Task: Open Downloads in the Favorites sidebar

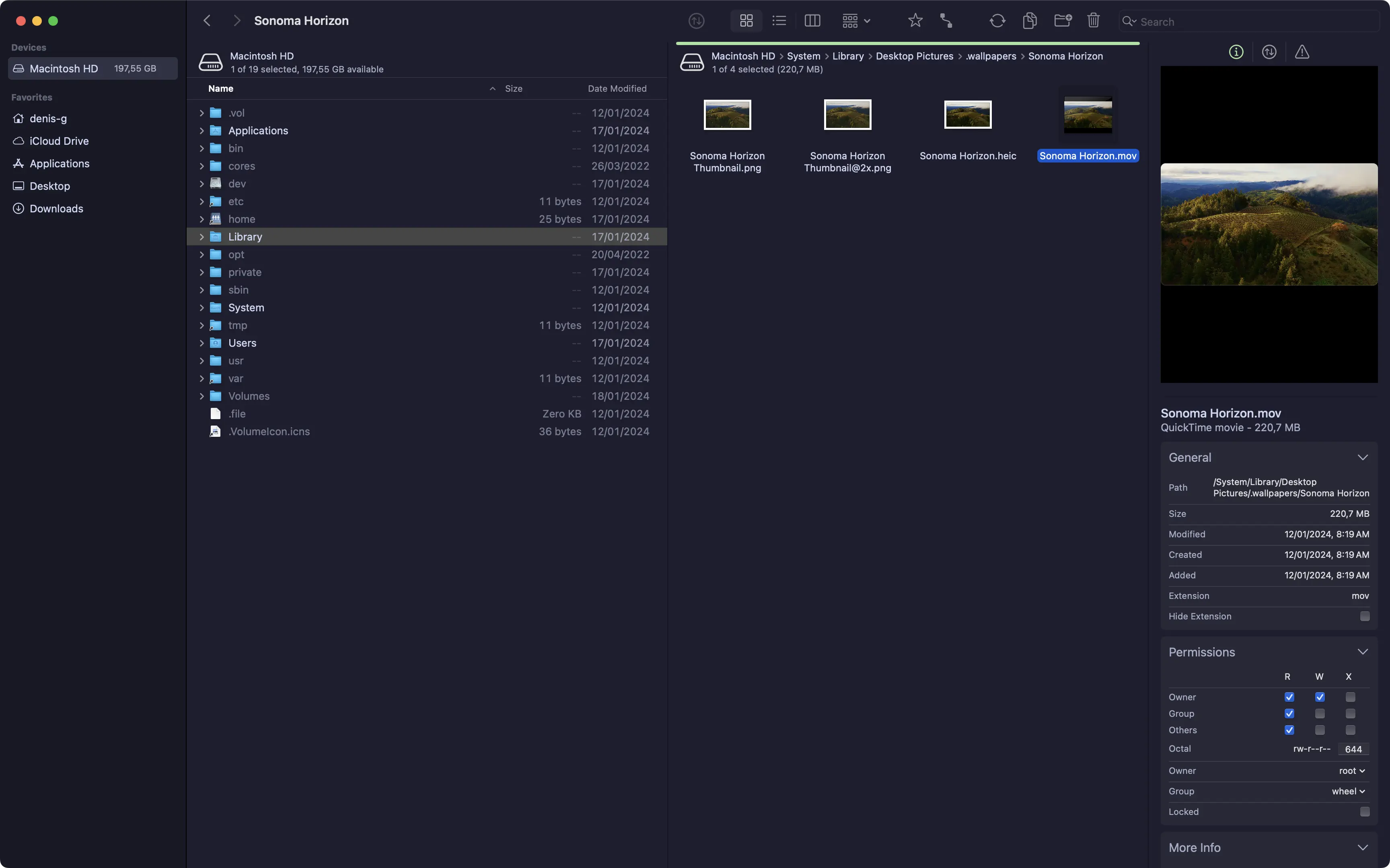Action: click(56, 209)
